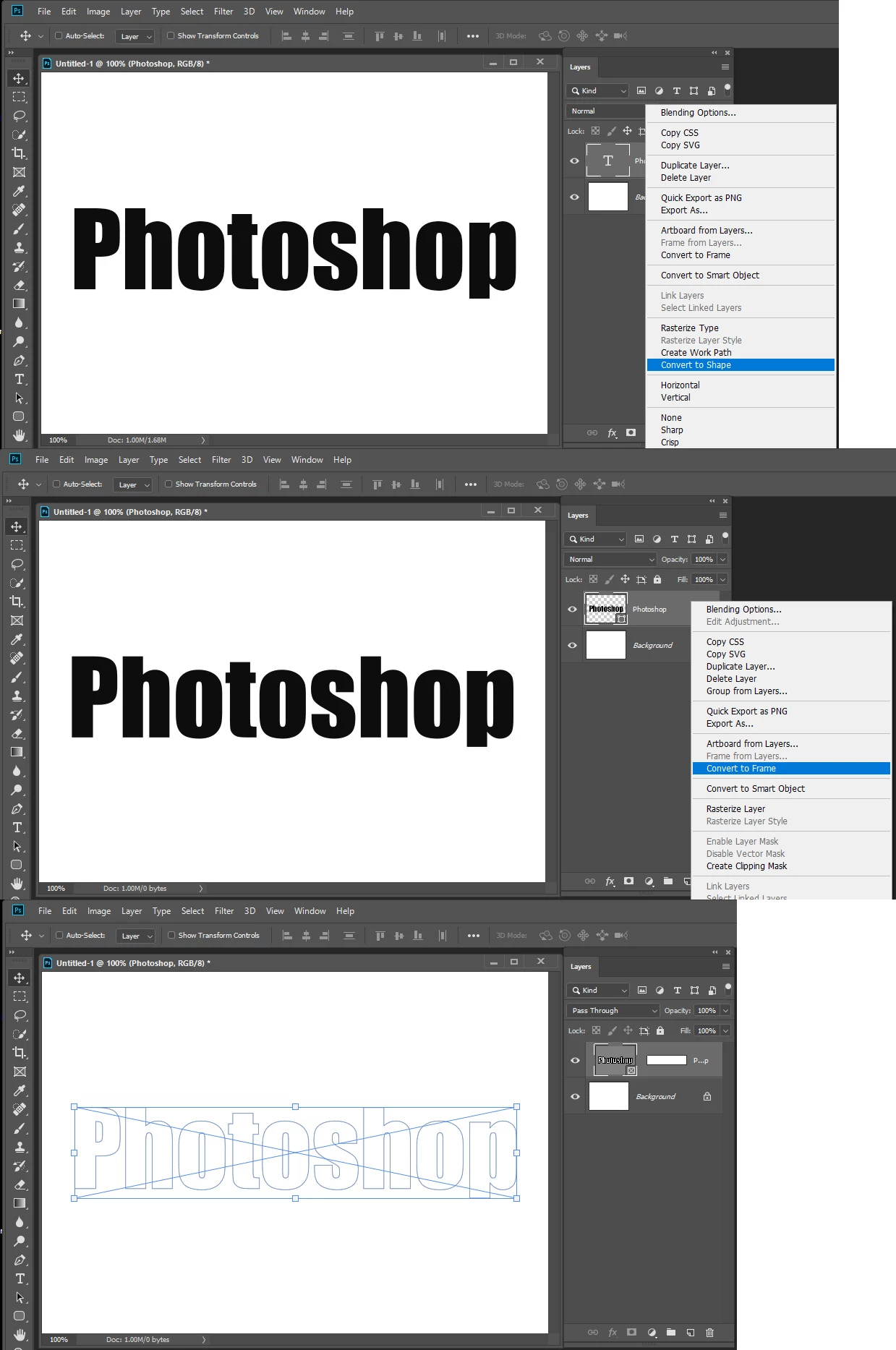Open the Filter menu in the top window
Screen dimensions: 896x1350
(223, 12)
